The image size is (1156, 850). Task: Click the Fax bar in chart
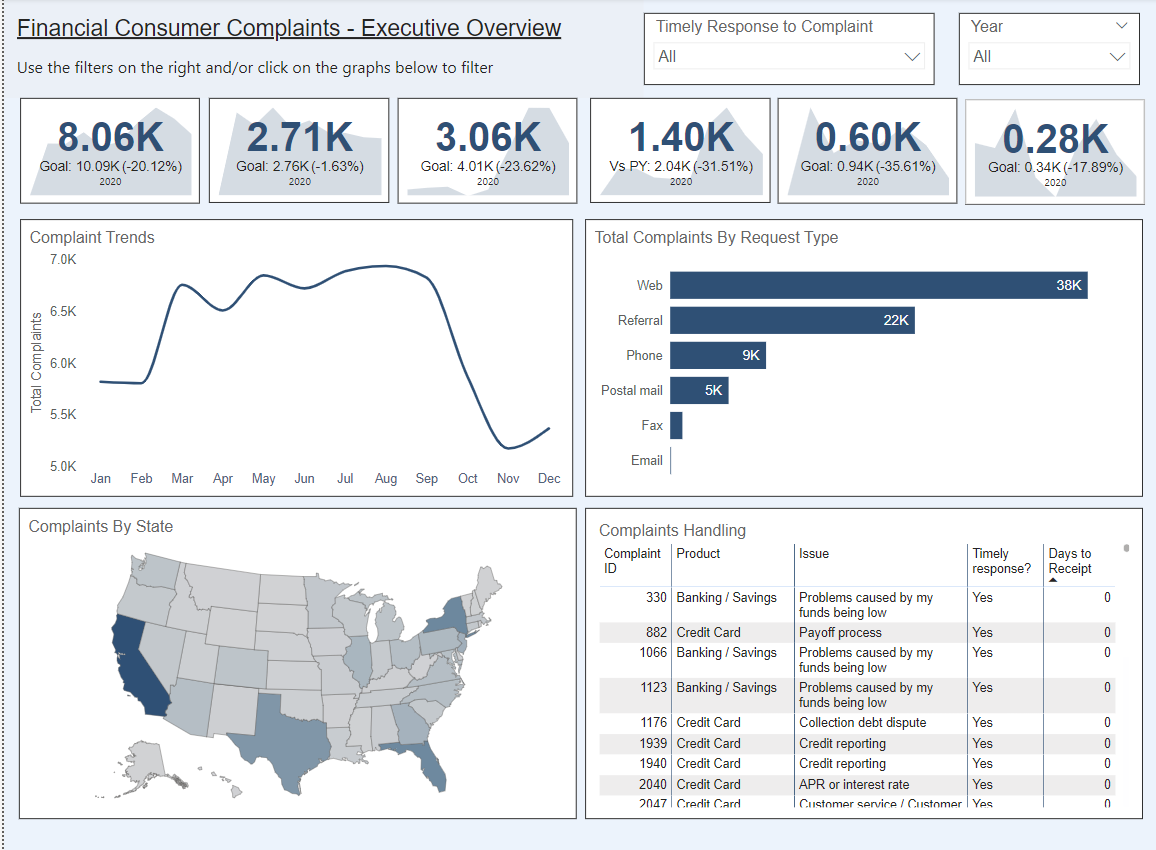tap(676, 425)
